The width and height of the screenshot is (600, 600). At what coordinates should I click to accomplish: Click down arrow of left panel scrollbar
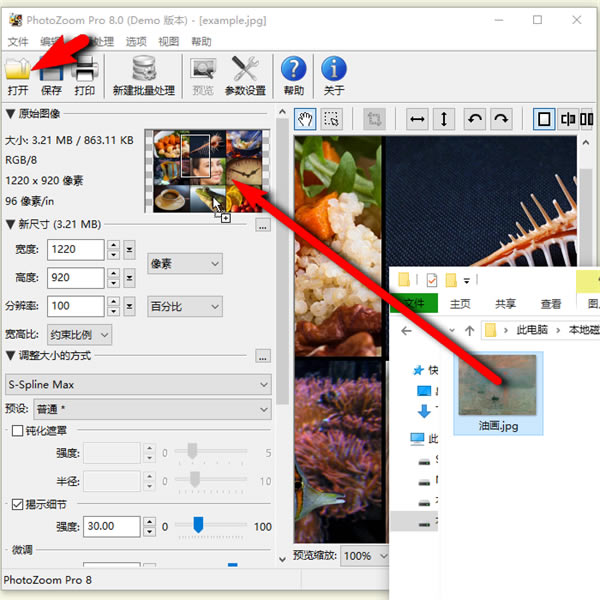tap(282, 559)
